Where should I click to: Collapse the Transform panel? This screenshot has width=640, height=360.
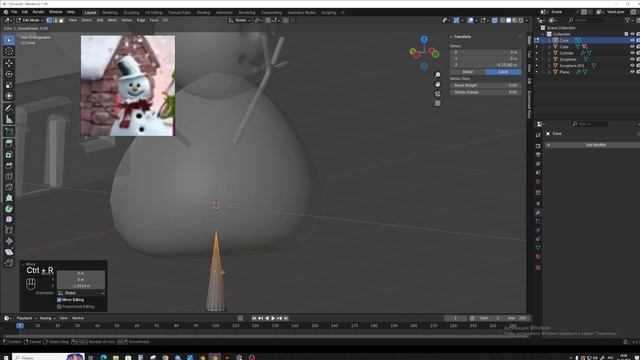tap(451, 37)
